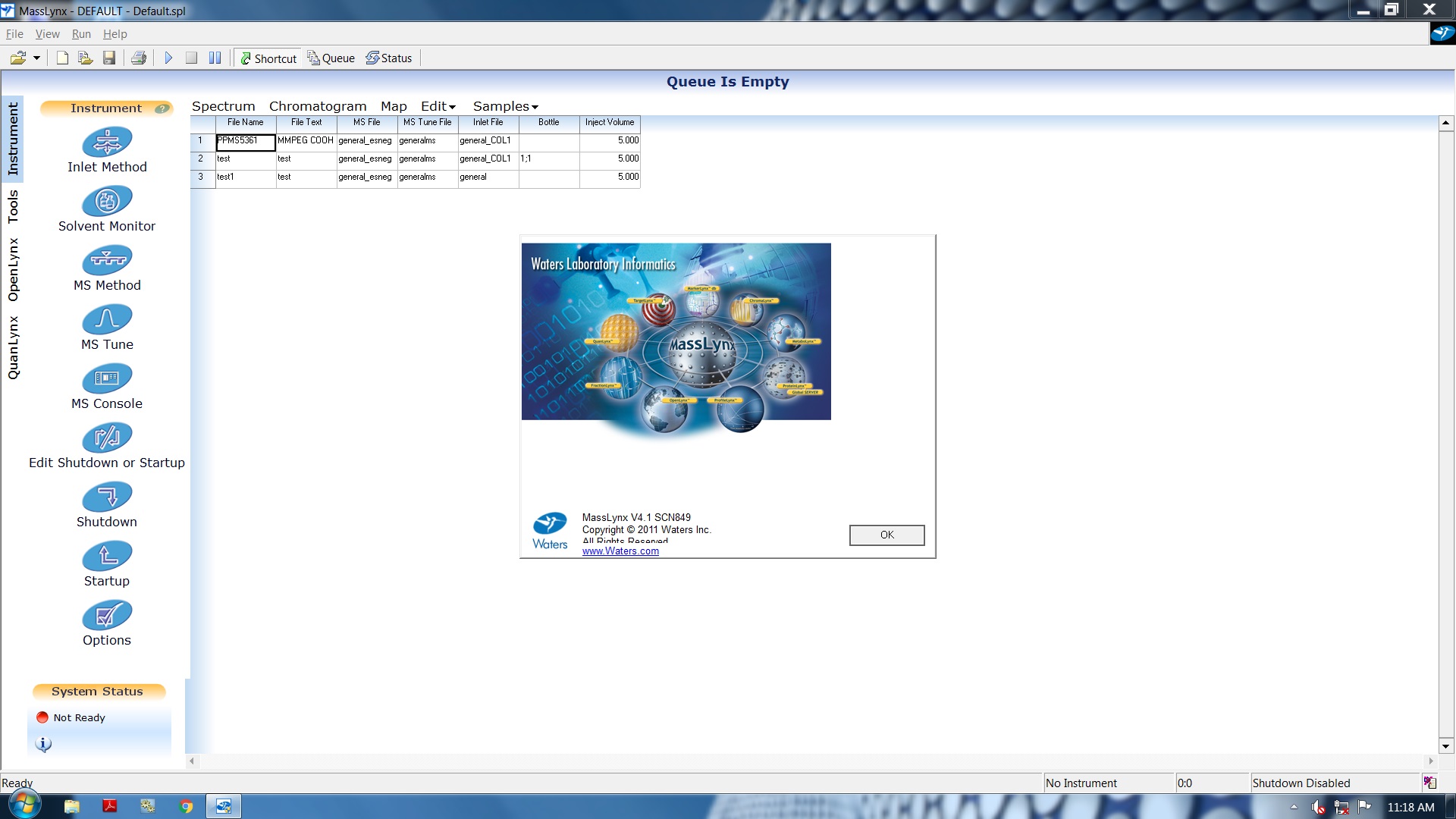Image resolution: width=1456 pixels, height=819 pixels.
Task: Open the Samples dropdown menu
Action: point(505,106)
